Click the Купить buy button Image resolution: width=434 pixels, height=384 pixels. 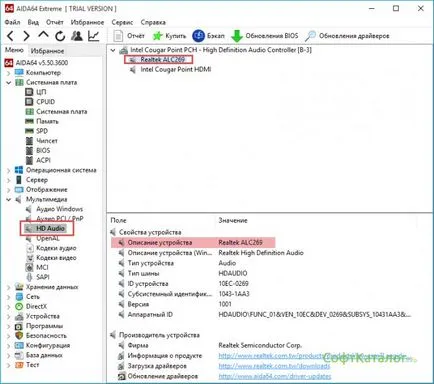coord(169,36)
